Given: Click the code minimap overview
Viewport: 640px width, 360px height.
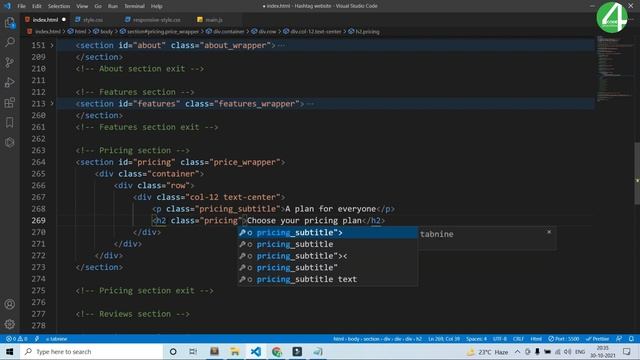Looking at the screenshot, I should tap(614, 69).
